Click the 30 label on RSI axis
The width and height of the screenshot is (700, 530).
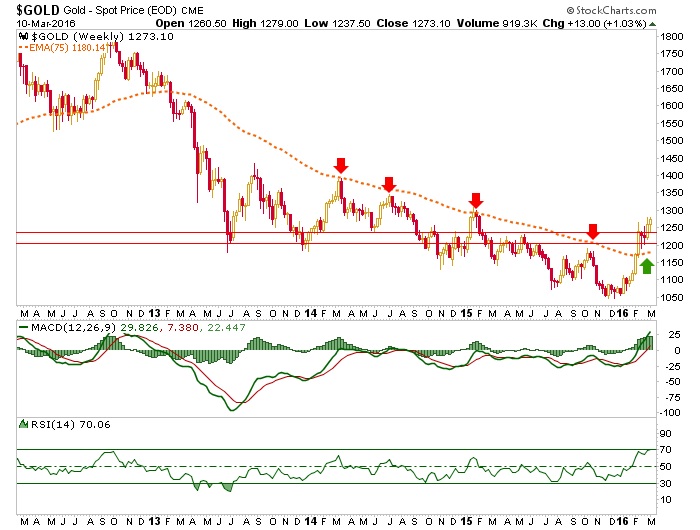(666, 483)
